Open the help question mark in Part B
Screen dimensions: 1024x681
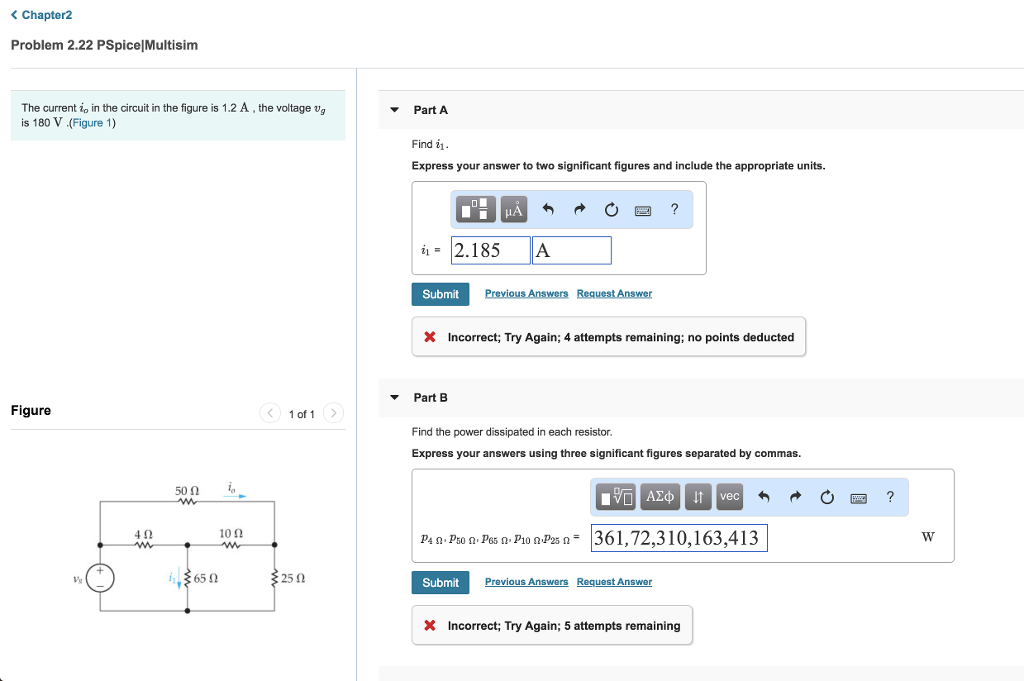pos(890,497)
